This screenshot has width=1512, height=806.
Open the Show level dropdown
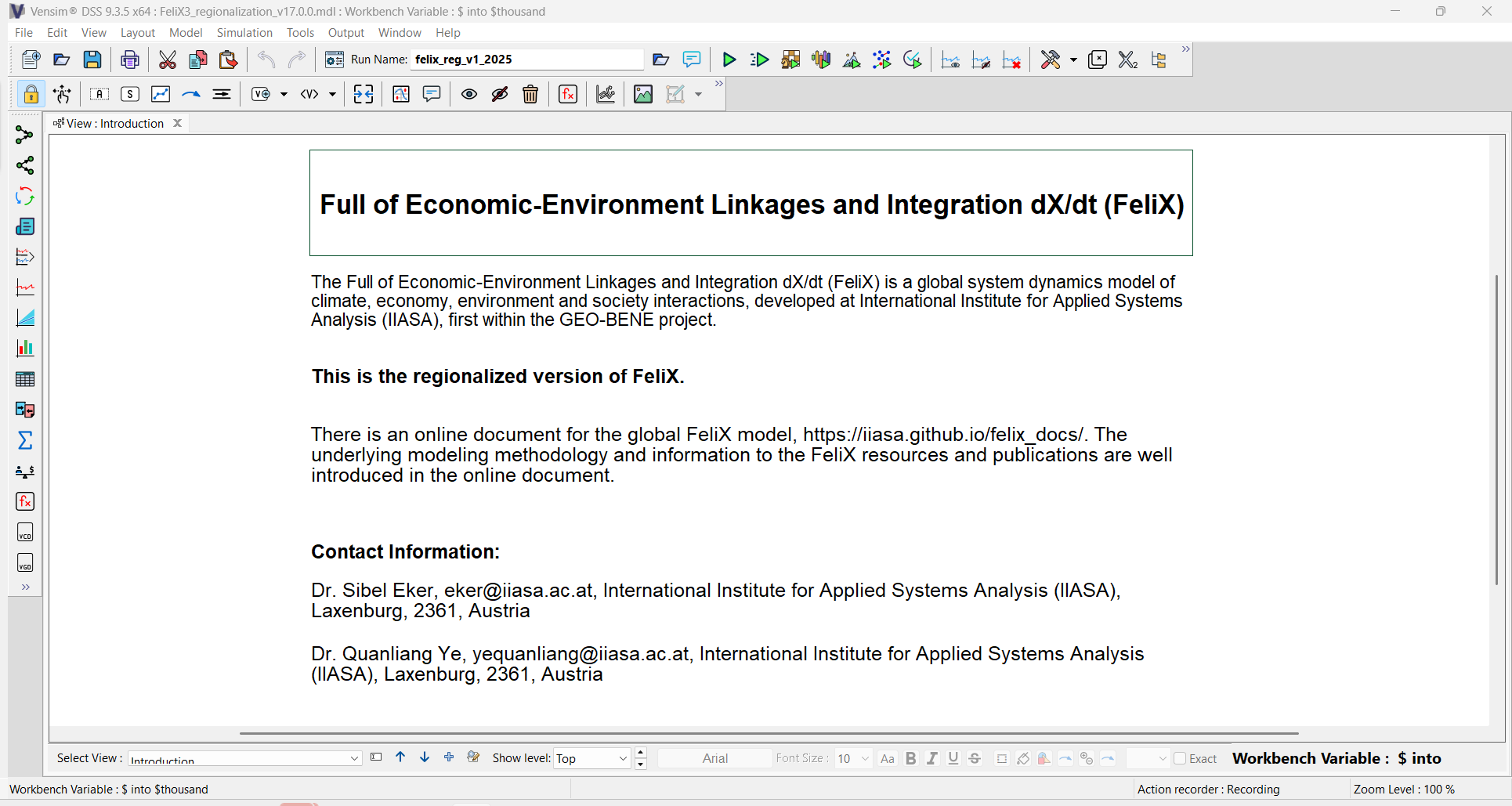623,758
